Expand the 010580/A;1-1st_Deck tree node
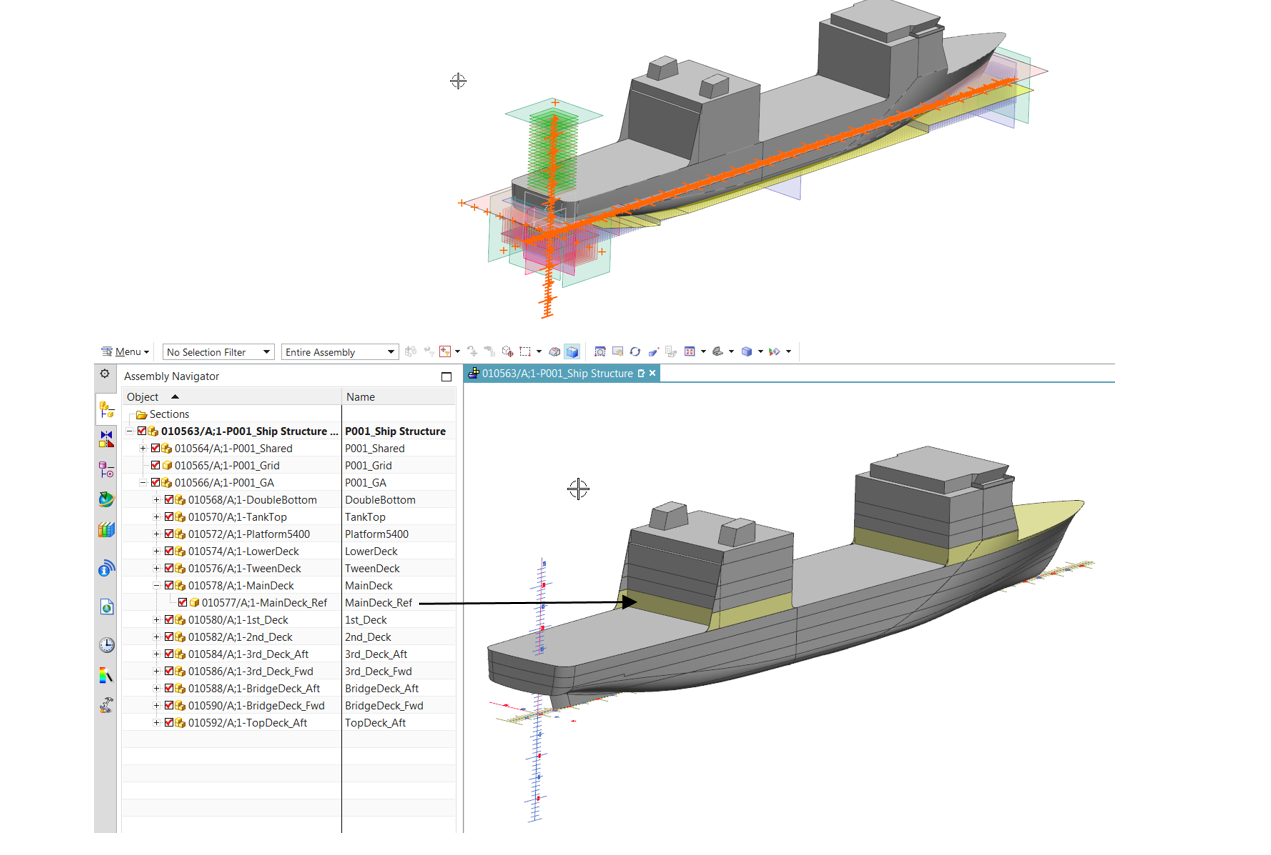 156,620
